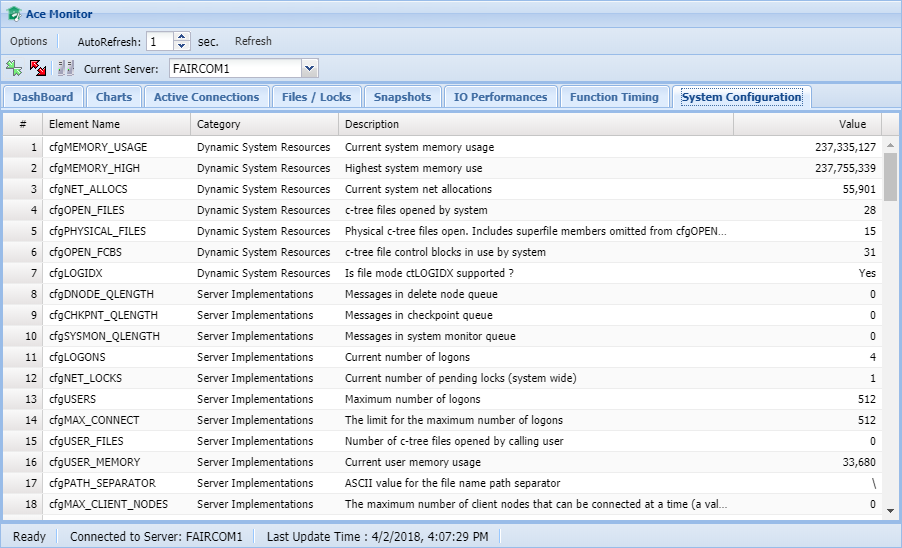Sort by the Category column header
This screenshot has width=902, height=548.
264,124
